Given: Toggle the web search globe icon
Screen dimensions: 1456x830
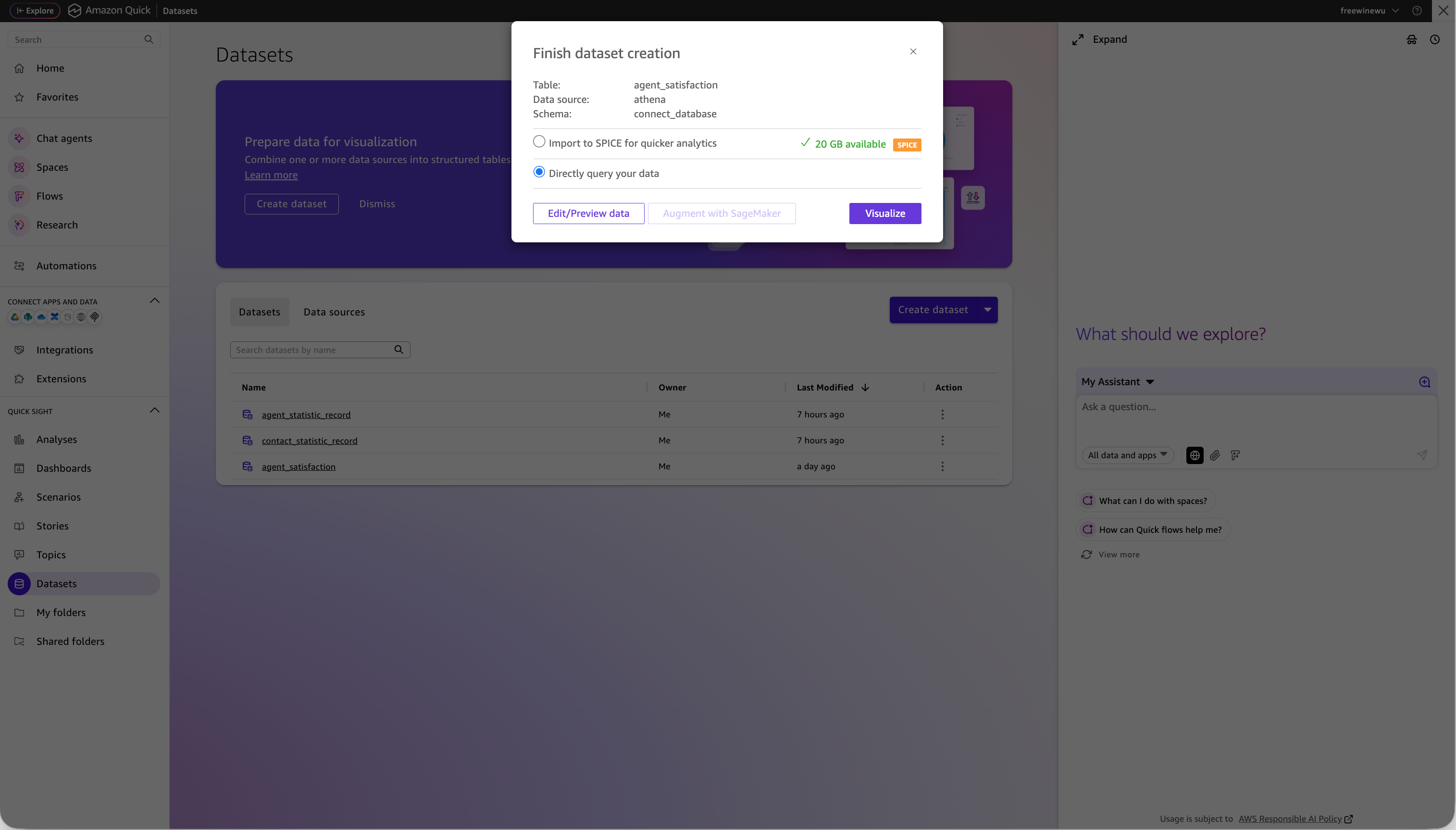Looking at the screenshot, I should (x=1195, y=455).
